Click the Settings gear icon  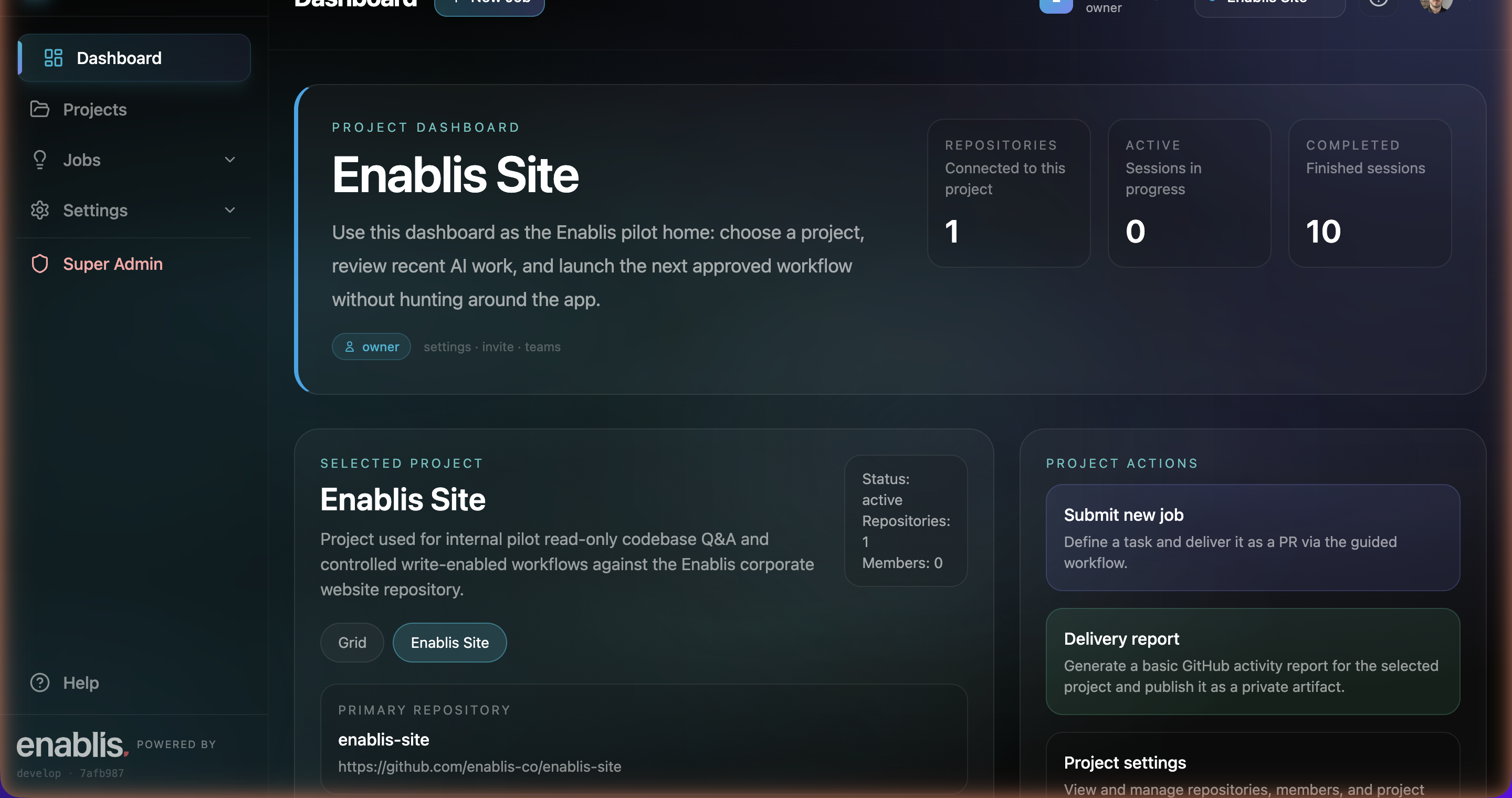[x=39, y=210]
